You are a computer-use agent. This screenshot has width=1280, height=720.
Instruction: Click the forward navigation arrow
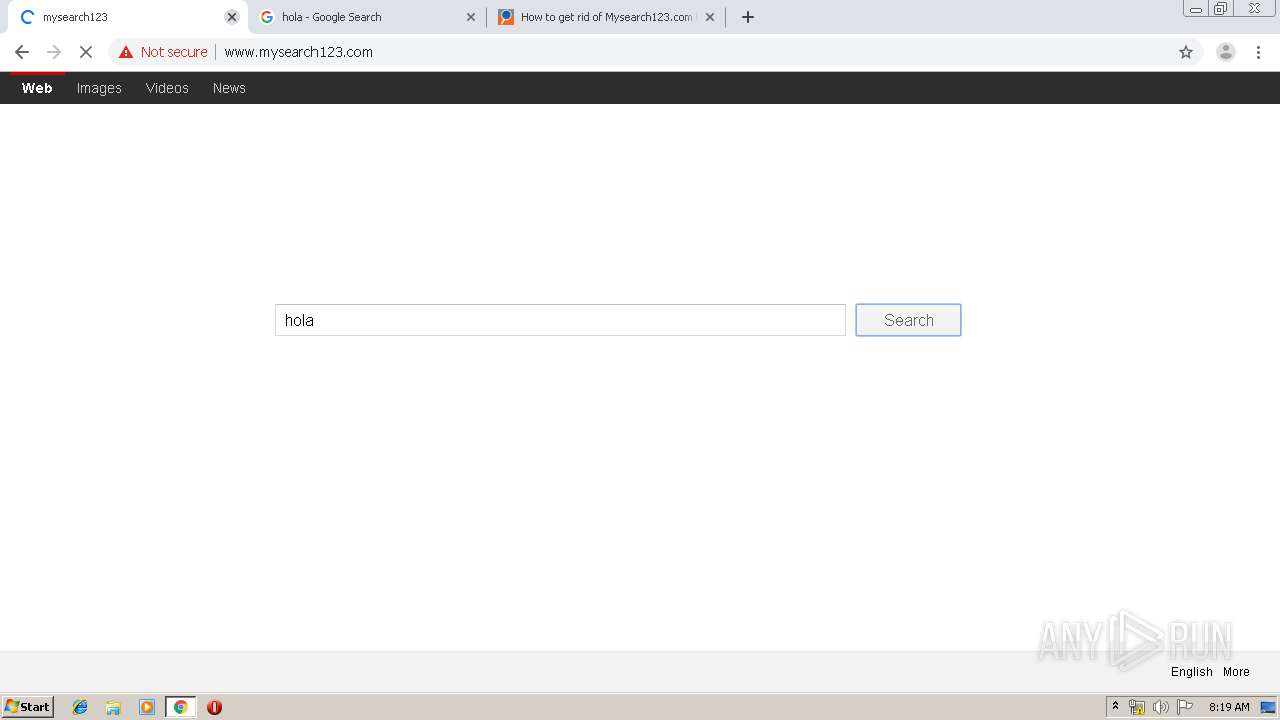(x=54, y=52)
